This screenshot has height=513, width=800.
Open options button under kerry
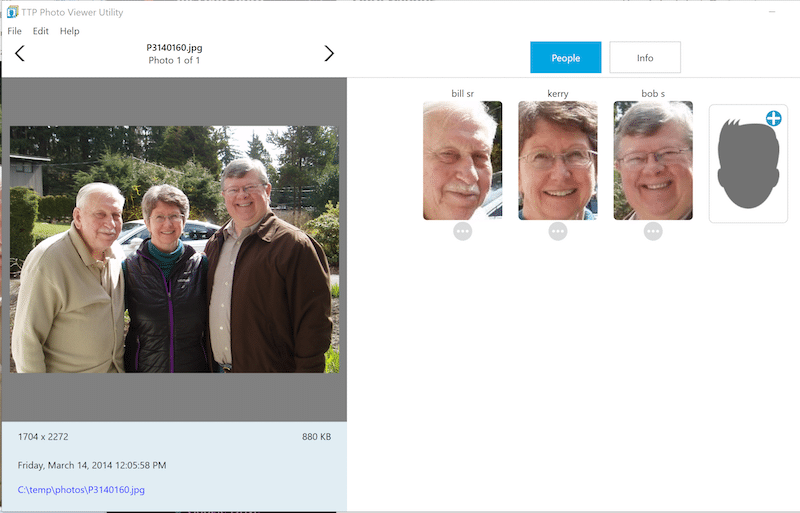[558, 231]
